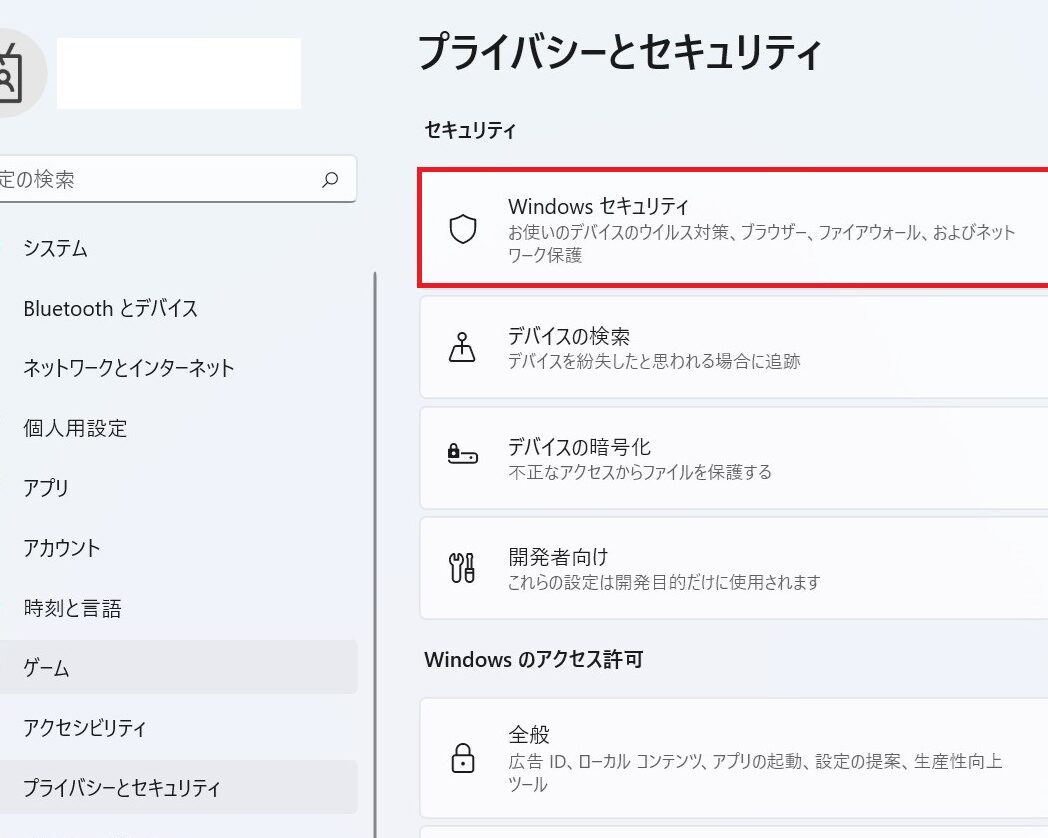Select アカウント in the sidebar
This screenshot has width=1048, height=838.
pos(178,547)
